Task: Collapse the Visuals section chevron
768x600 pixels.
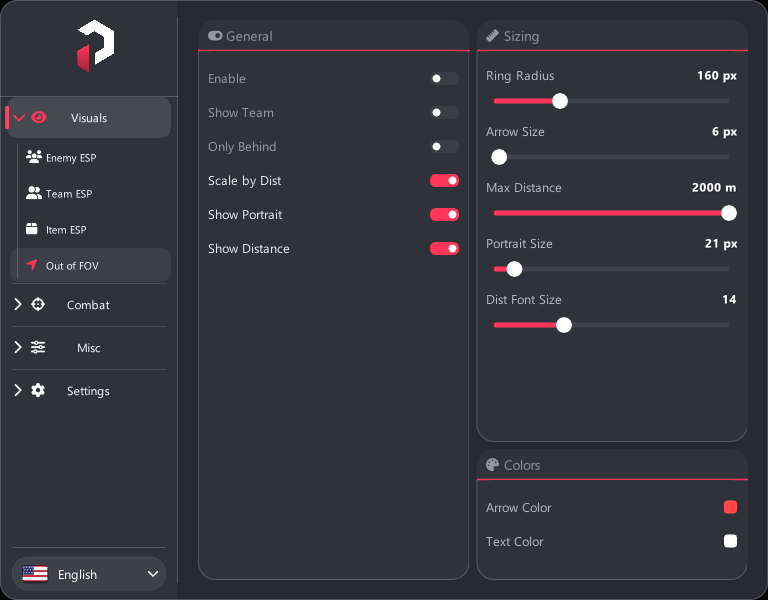Action: point(19,118)
